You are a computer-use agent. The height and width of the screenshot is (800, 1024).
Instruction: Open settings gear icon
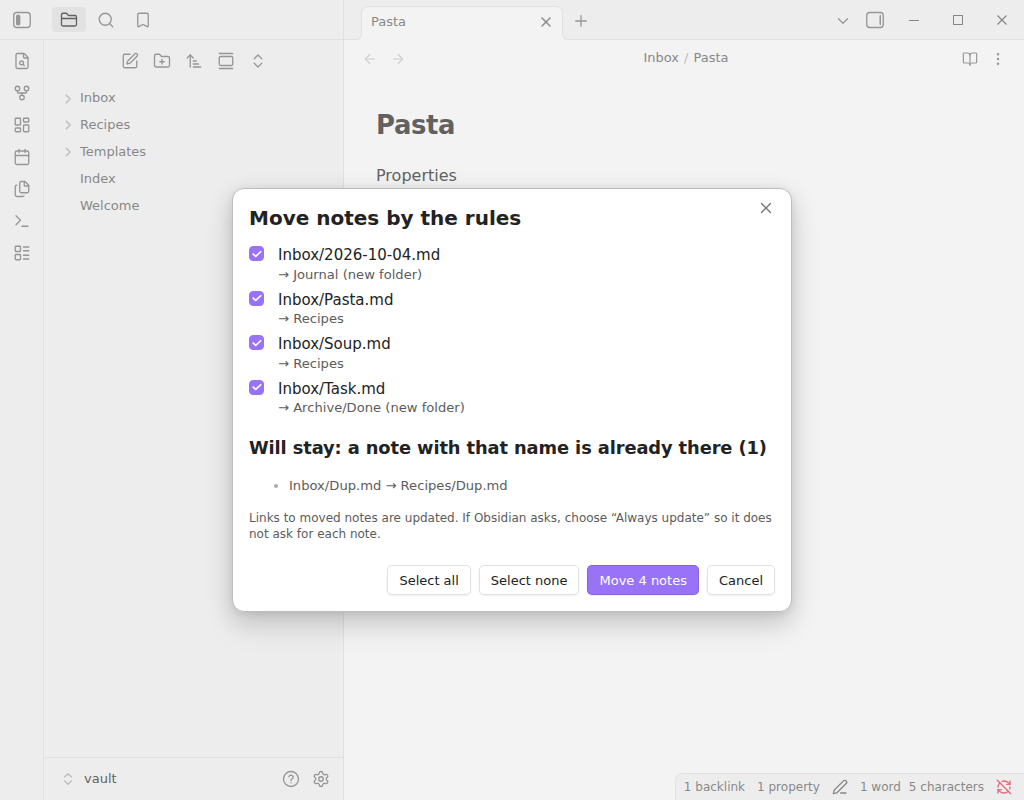pyautogui.click(x=321, y=778)
